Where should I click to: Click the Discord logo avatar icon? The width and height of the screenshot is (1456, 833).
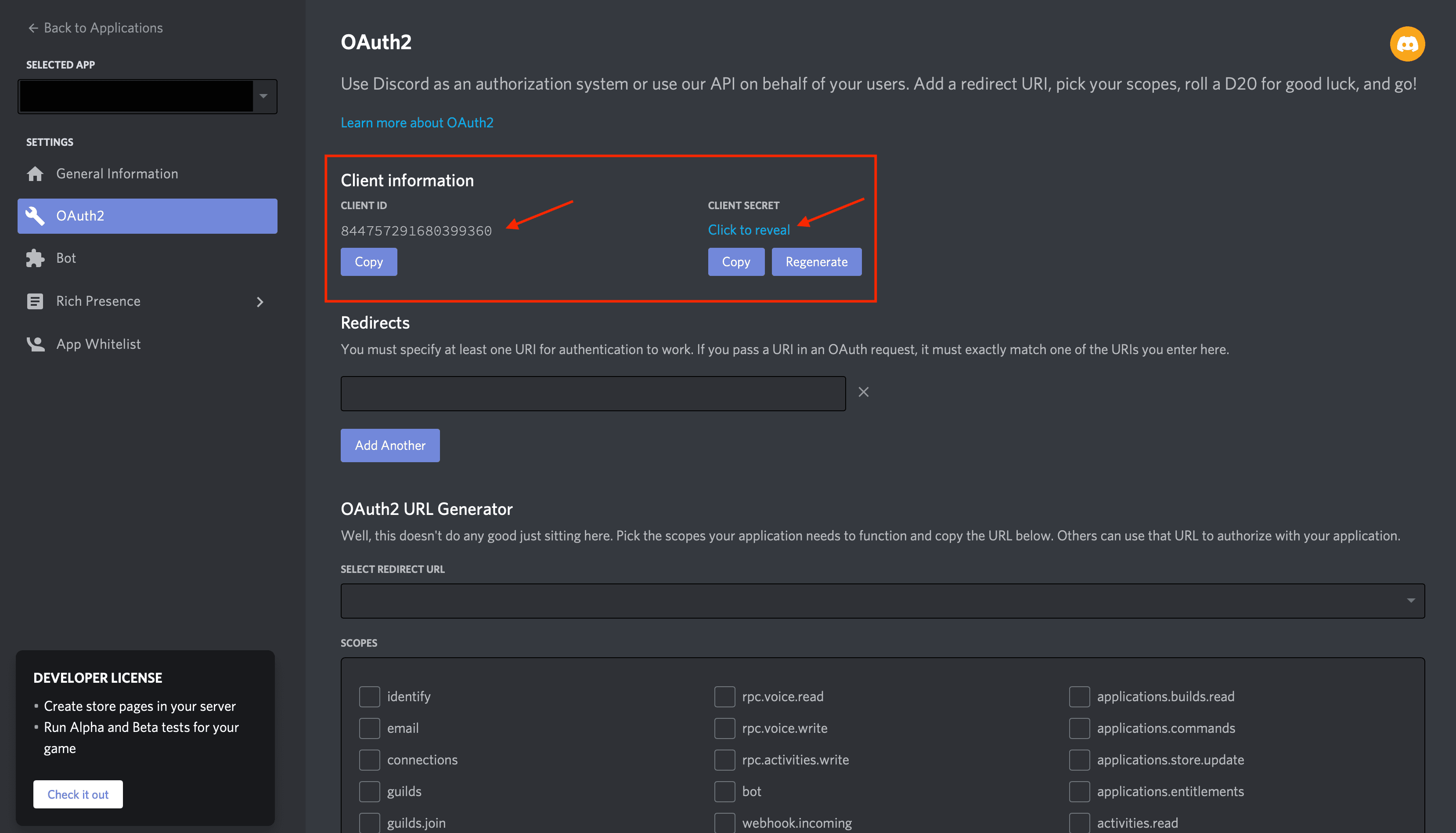tap(1407, 44)
